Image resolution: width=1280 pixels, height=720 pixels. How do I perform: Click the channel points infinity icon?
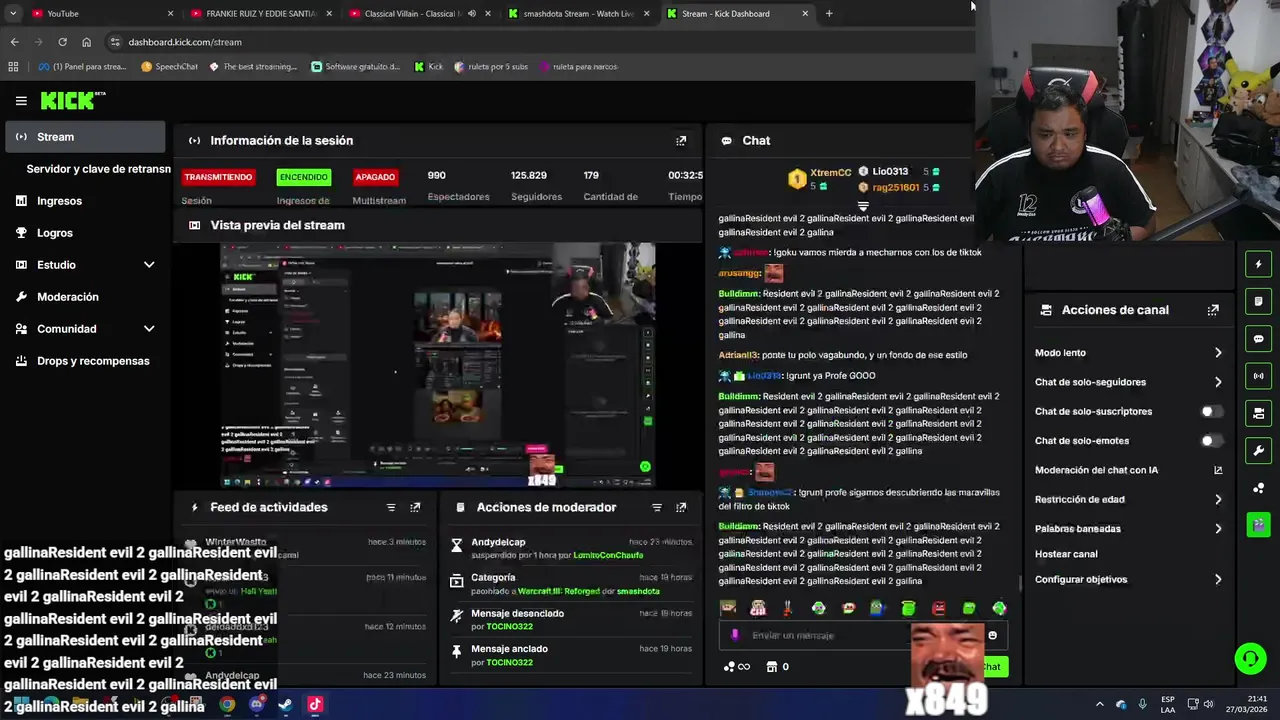(x=737, y=667)
